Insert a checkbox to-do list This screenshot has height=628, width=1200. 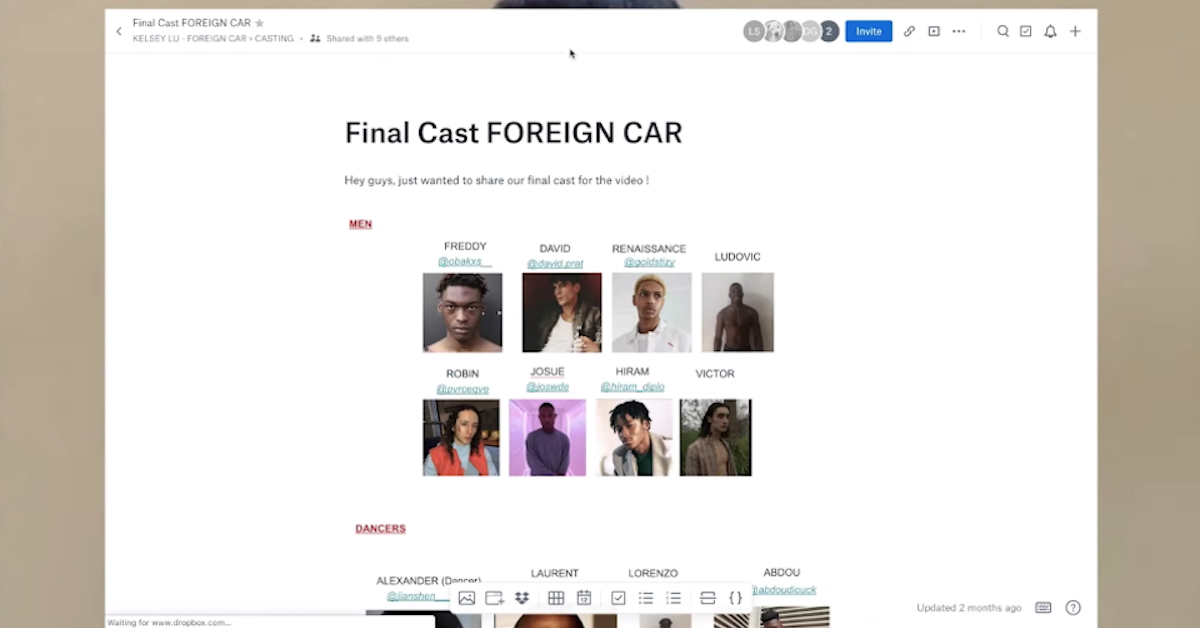[618, 598]
